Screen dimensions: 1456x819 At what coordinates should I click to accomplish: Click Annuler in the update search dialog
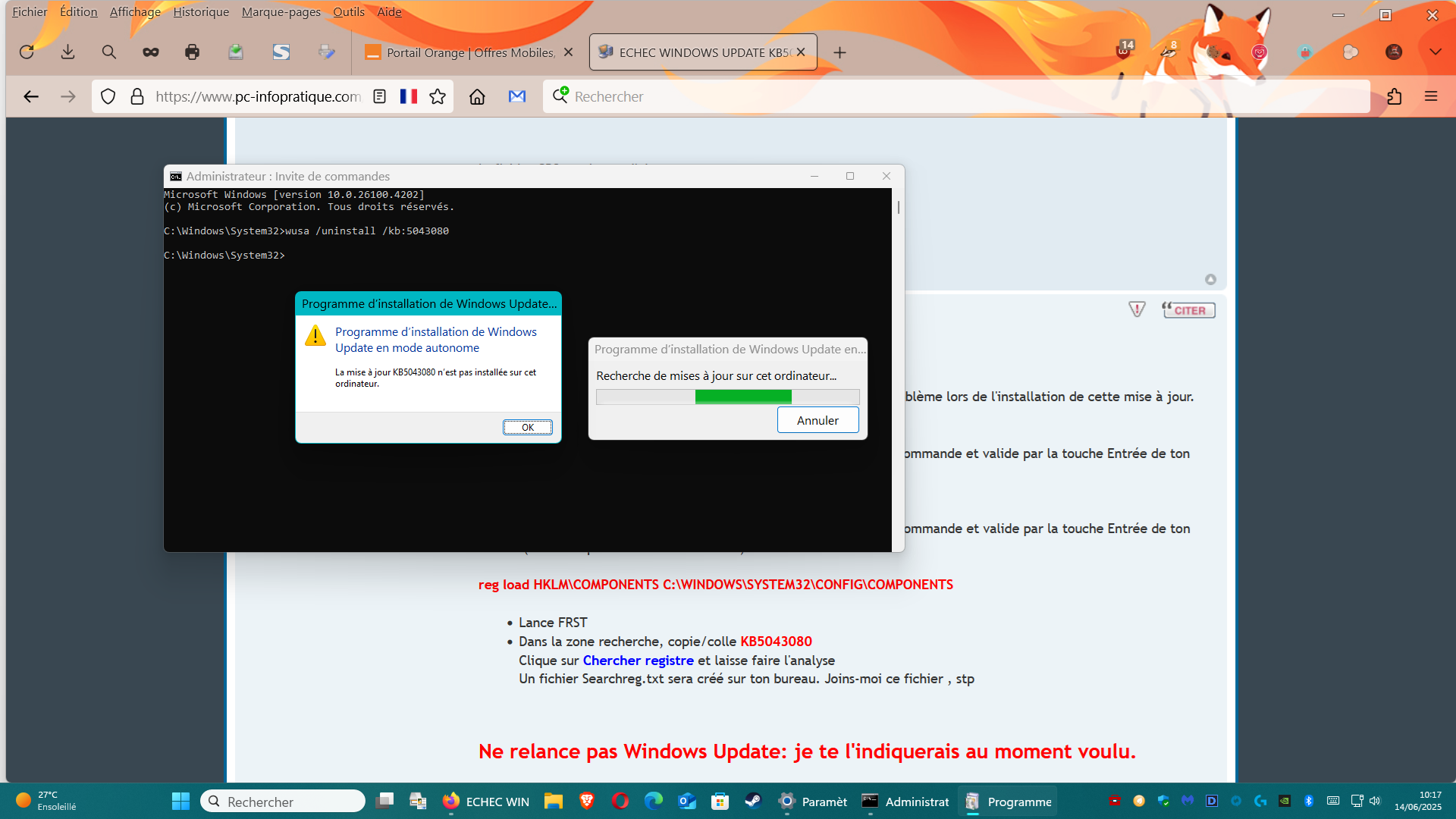(817, 420)
